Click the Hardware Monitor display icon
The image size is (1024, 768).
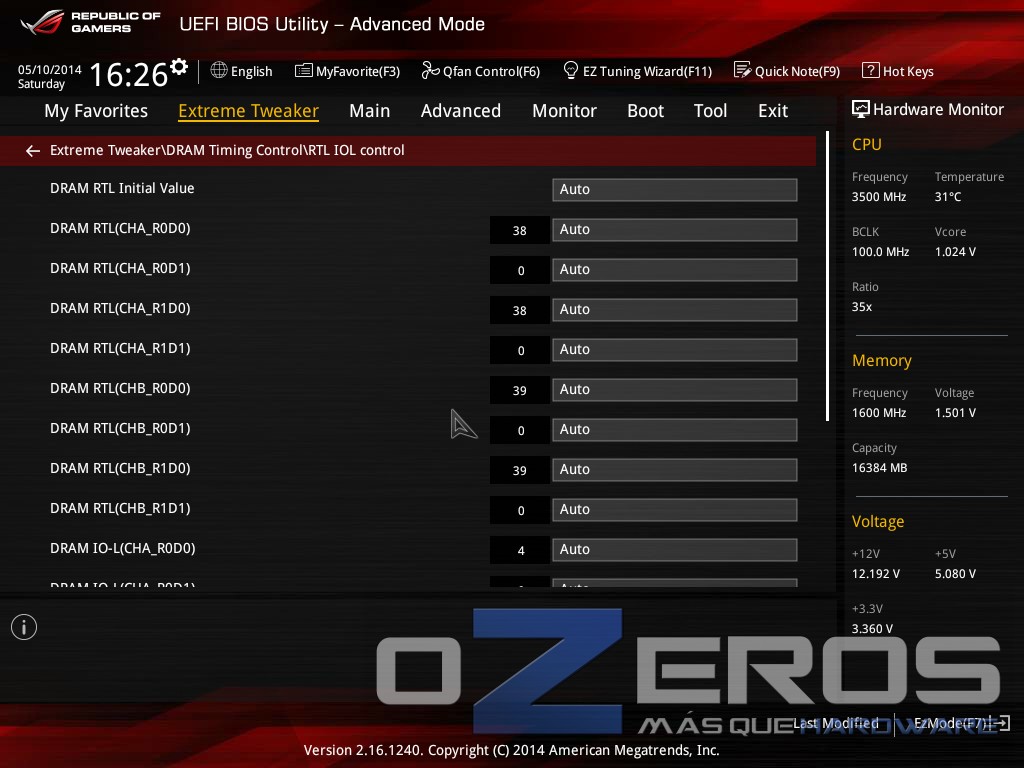[x=861, y=110]
